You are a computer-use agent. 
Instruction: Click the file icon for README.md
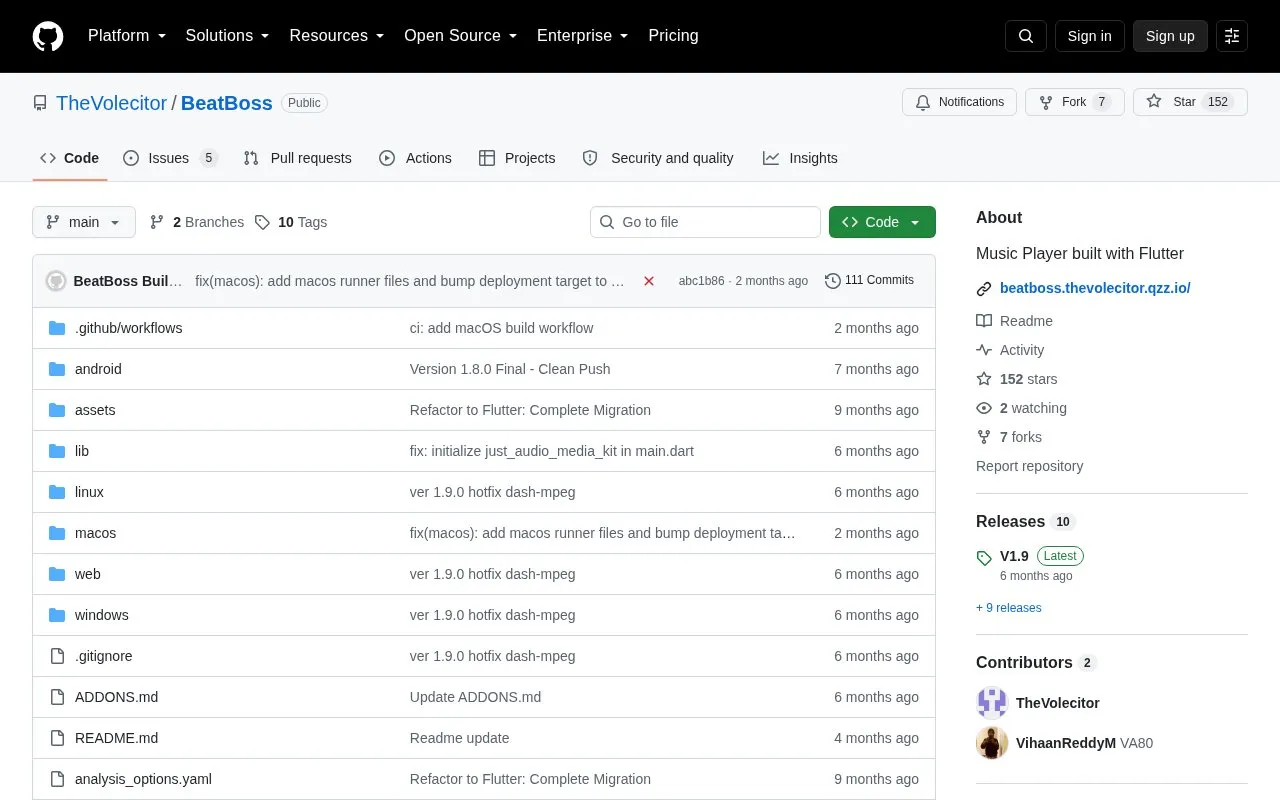pos(57,738)
